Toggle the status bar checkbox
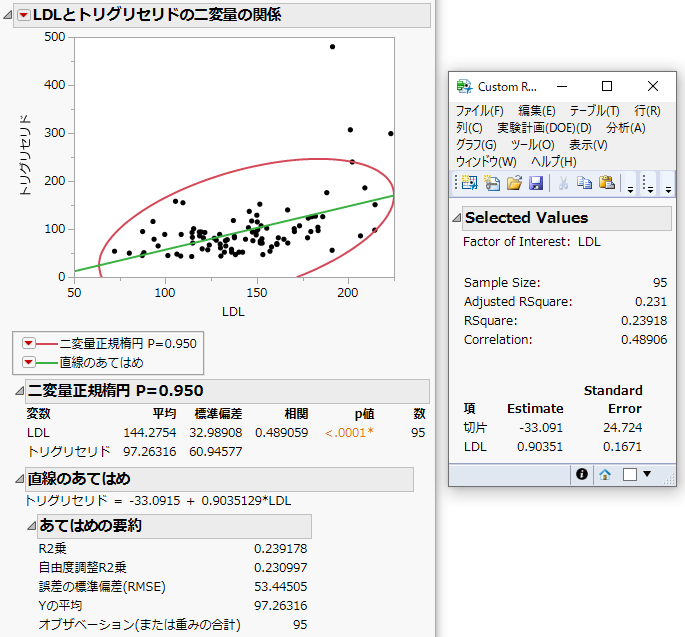This screenshot has width=685, height=637. [x=630, y=474]
